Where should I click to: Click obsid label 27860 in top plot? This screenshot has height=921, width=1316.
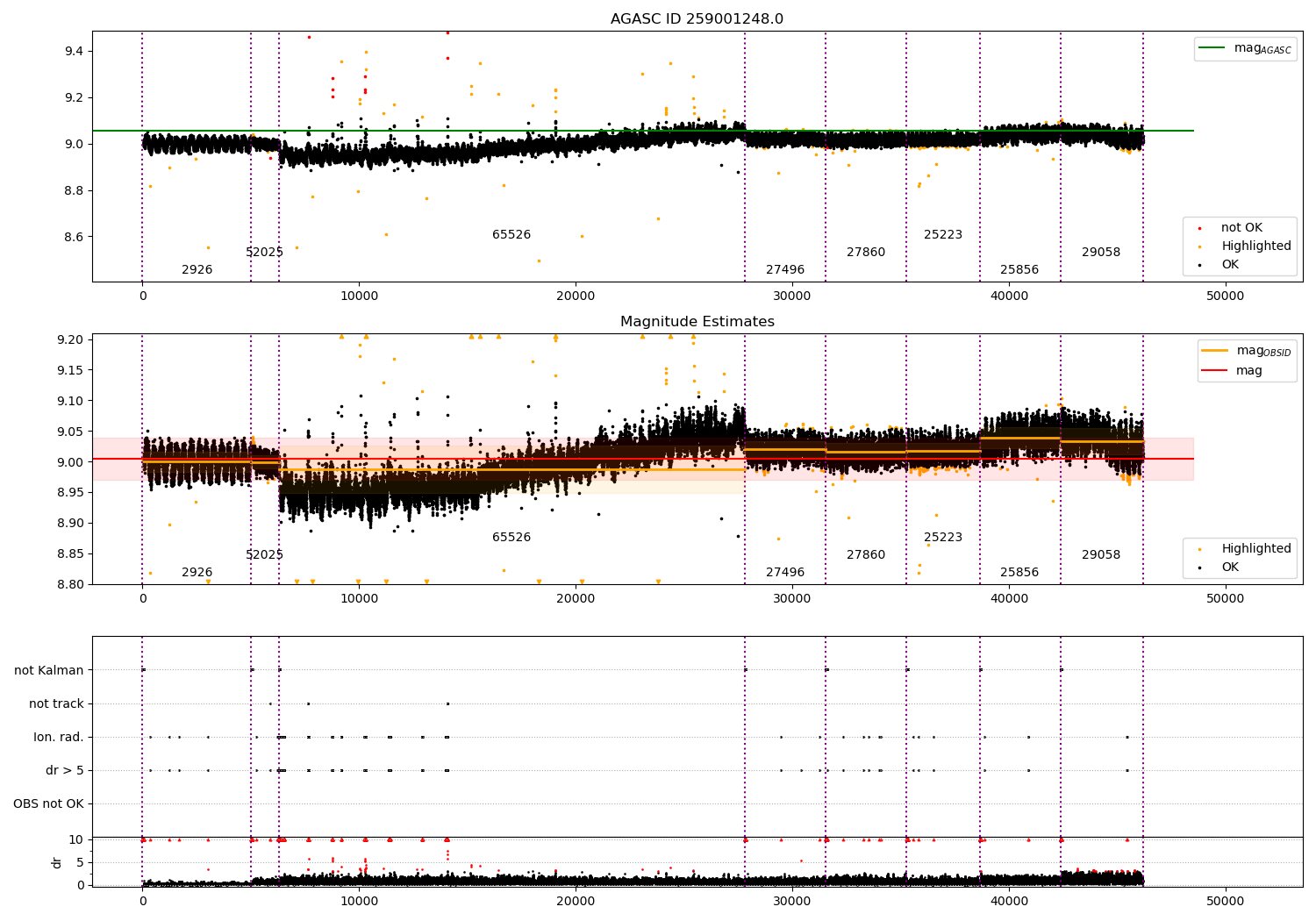click(866, 253)
